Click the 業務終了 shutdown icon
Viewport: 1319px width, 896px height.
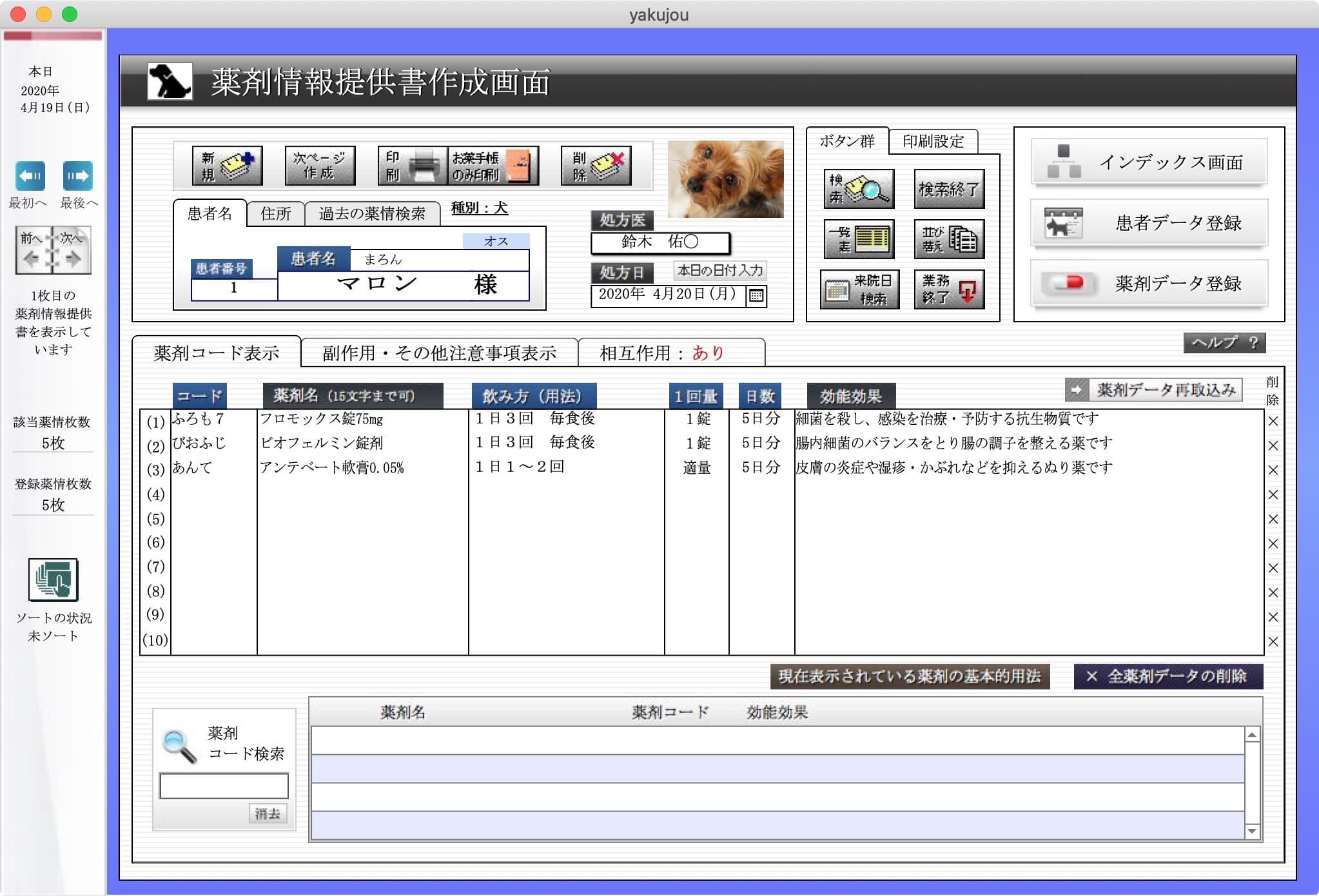[x=948, y=289]
